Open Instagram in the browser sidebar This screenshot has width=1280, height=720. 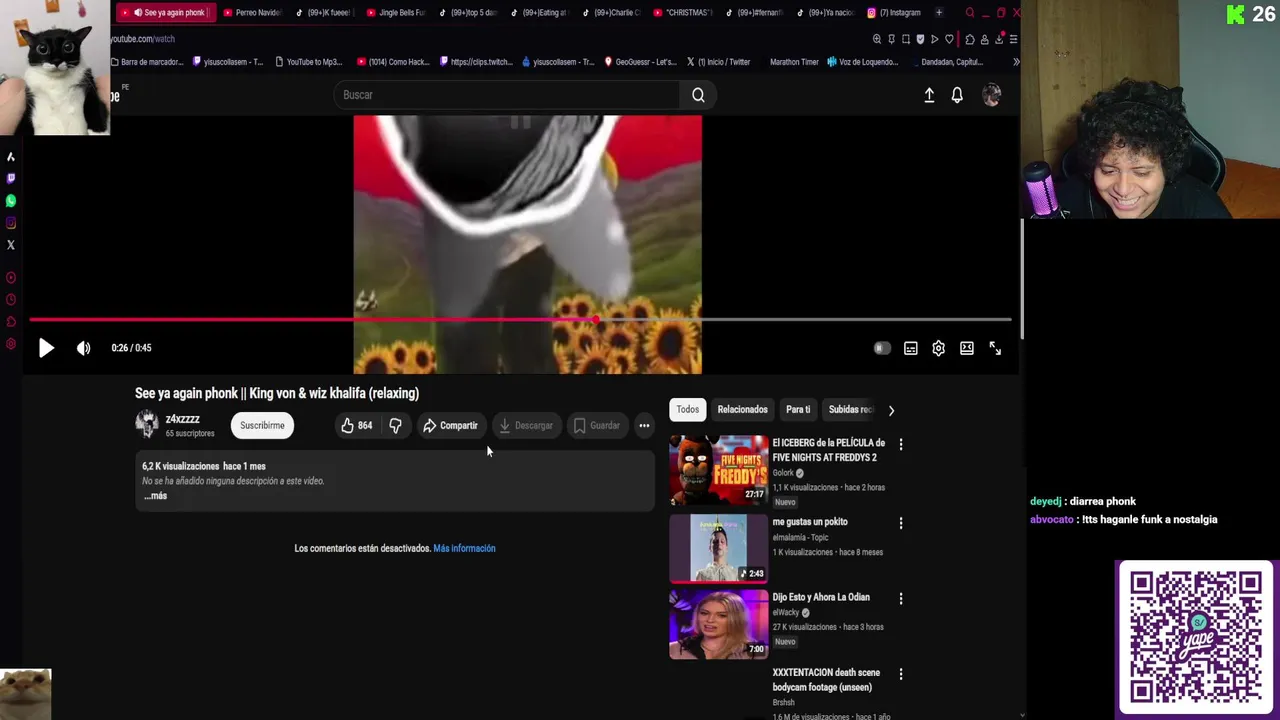tap(11, 223)
